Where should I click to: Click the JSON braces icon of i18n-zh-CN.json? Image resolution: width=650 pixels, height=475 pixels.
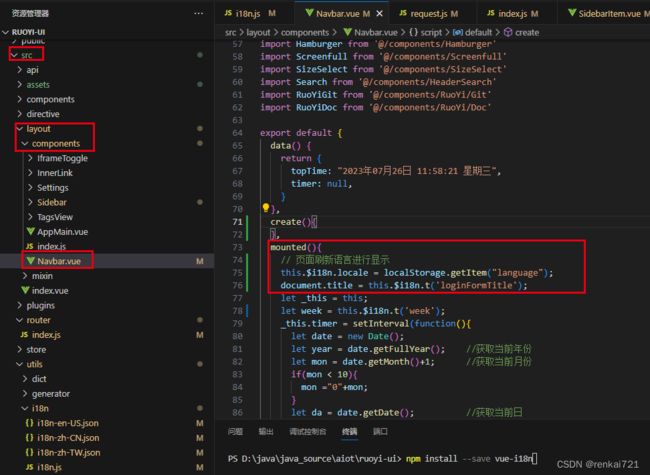point(29,438)
